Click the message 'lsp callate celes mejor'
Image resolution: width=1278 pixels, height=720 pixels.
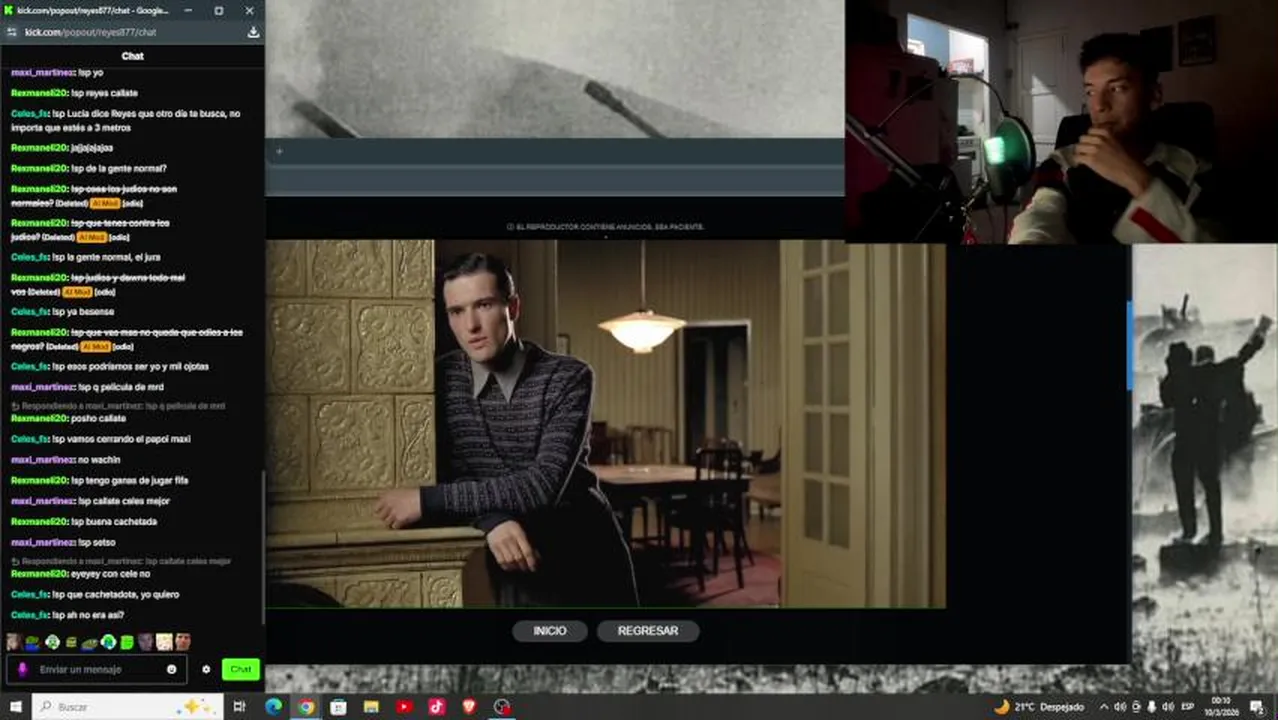pos(125,501)
